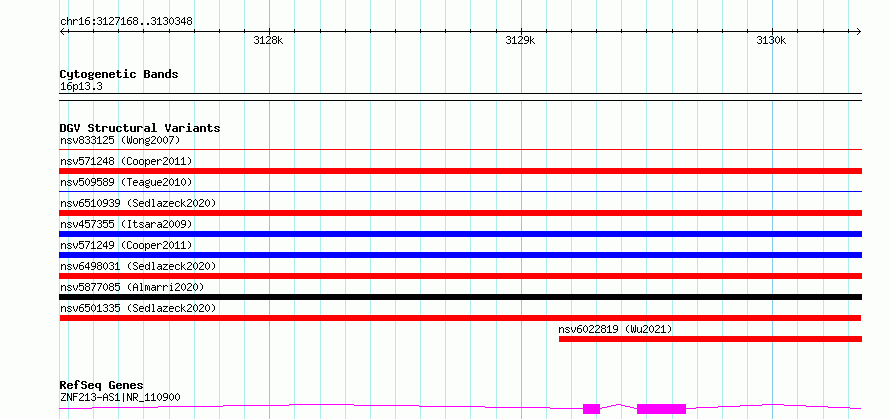Image resolution: width=890 pixels, height=419 pixels.
Task: Select the nsv457355 (Itsara2009) label
Action: click(x=126, y=224)
